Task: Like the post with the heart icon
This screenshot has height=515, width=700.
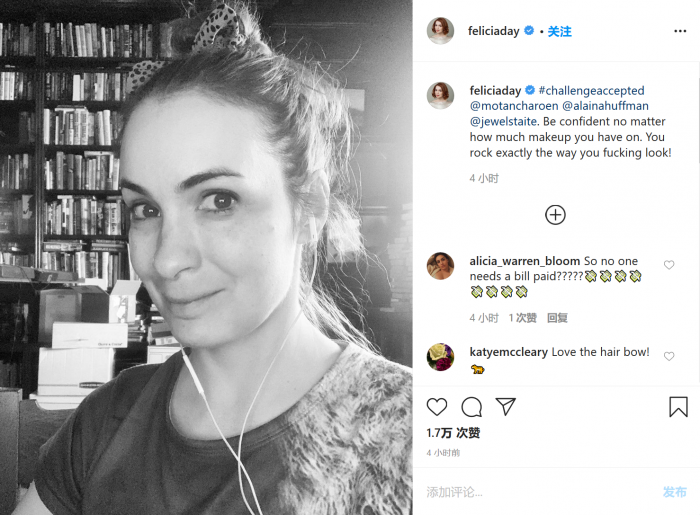Action: [x=437, y=407]
